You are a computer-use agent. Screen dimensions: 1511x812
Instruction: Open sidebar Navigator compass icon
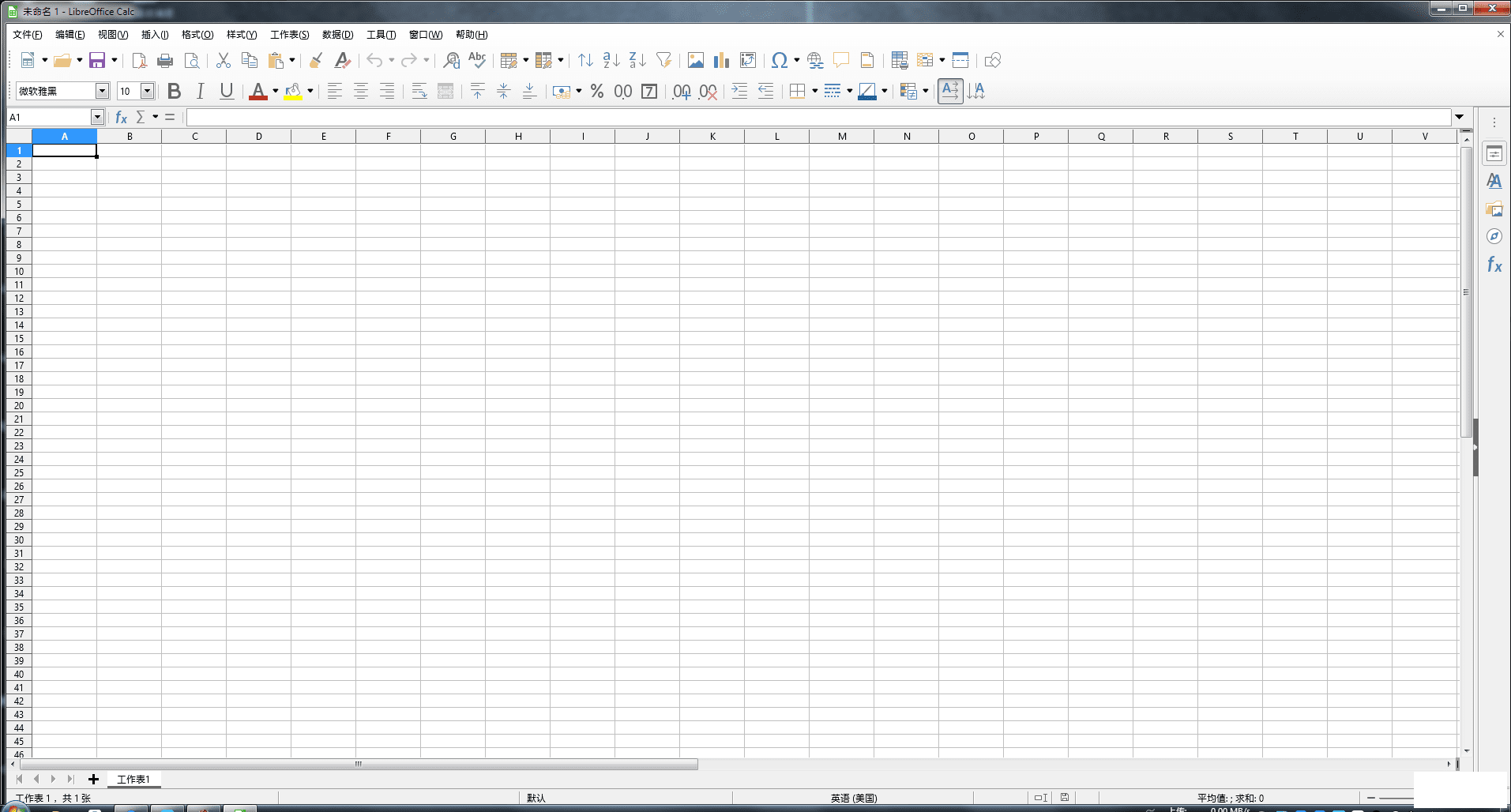1494,236
